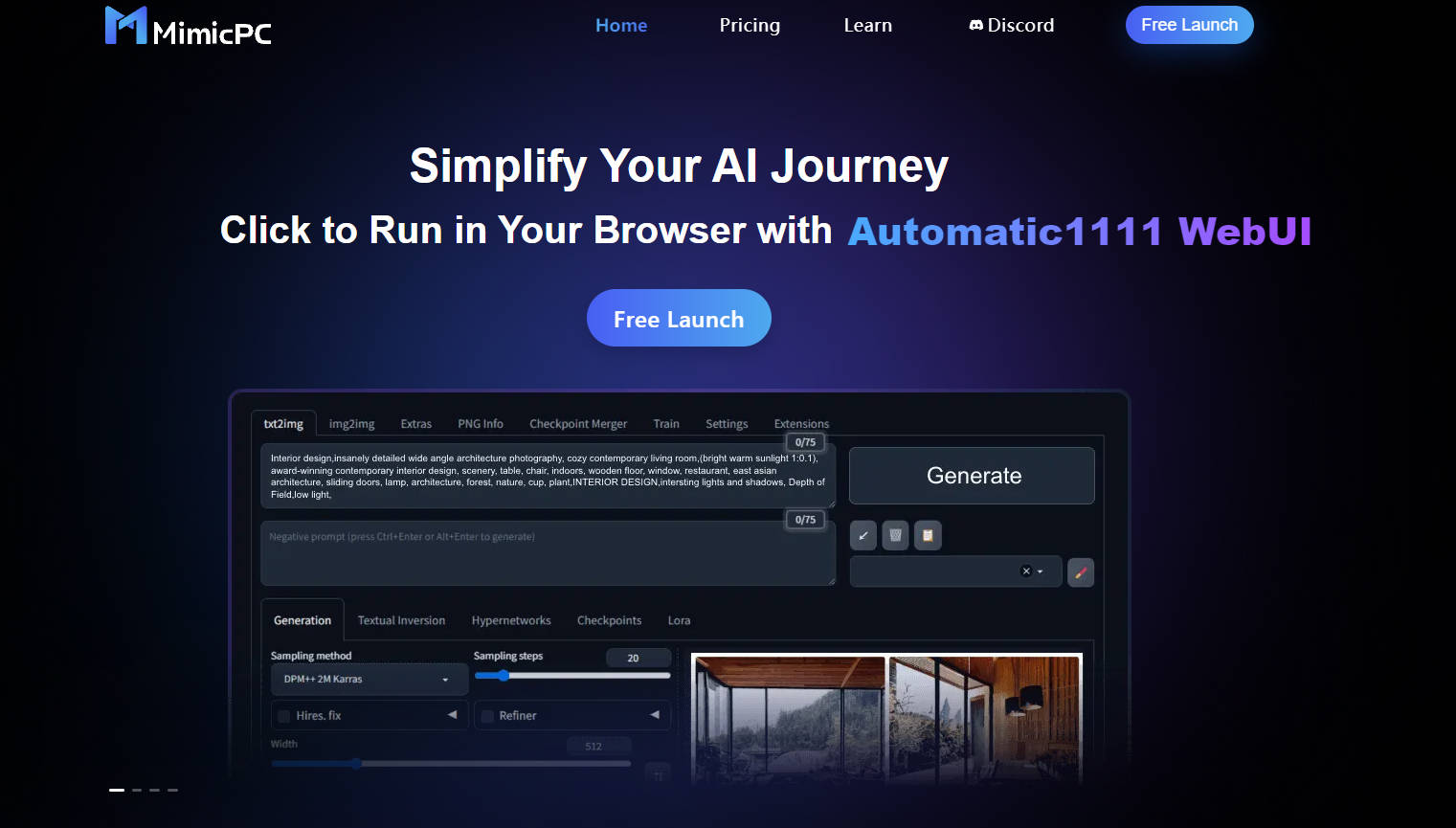
Task: Click the second carousel indicator dash
Action: (x=137, y=790)
